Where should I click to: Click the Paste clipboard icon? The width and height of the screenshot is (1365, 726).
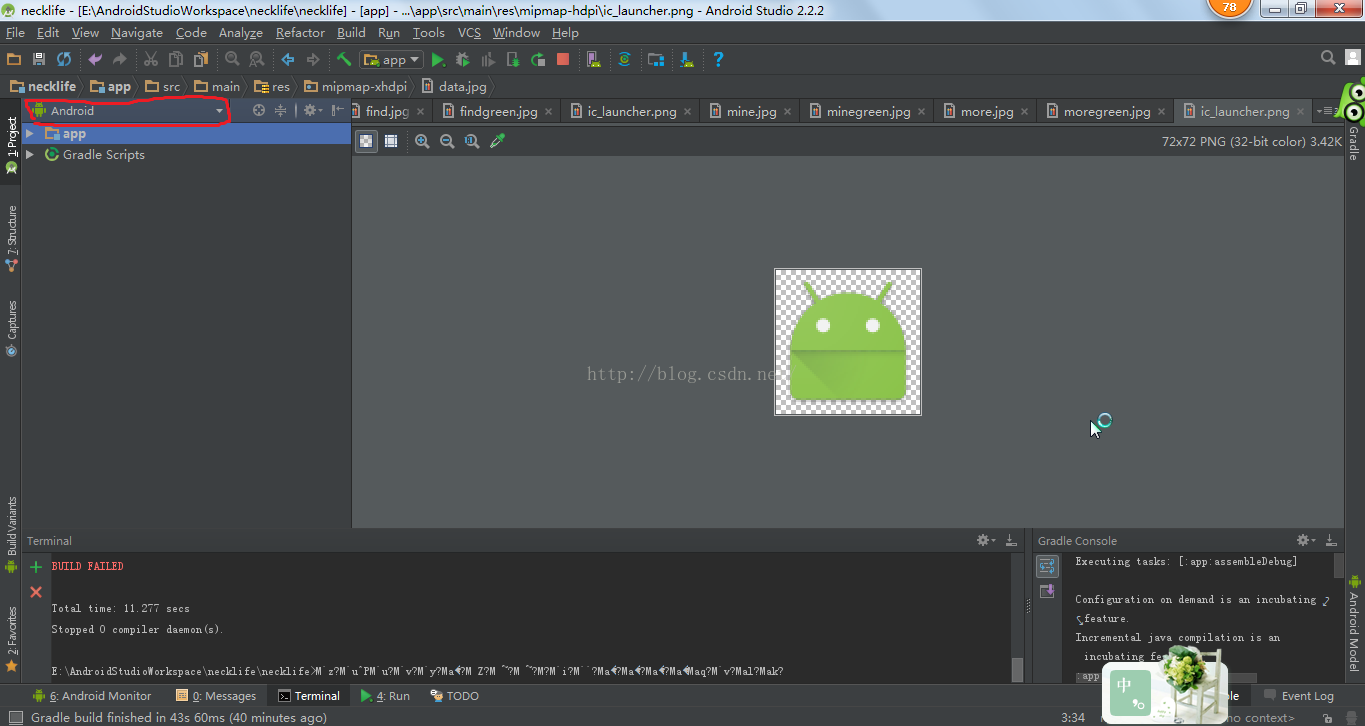pyautogui.click(x=201, y=59)
